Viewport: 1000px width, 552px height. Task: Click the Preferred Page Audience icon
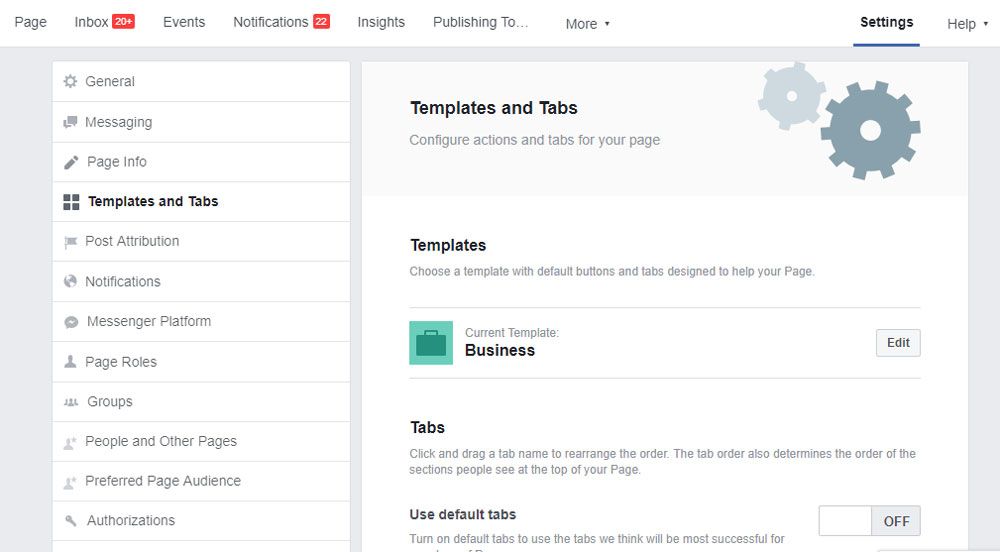click(x=70, y=482)
